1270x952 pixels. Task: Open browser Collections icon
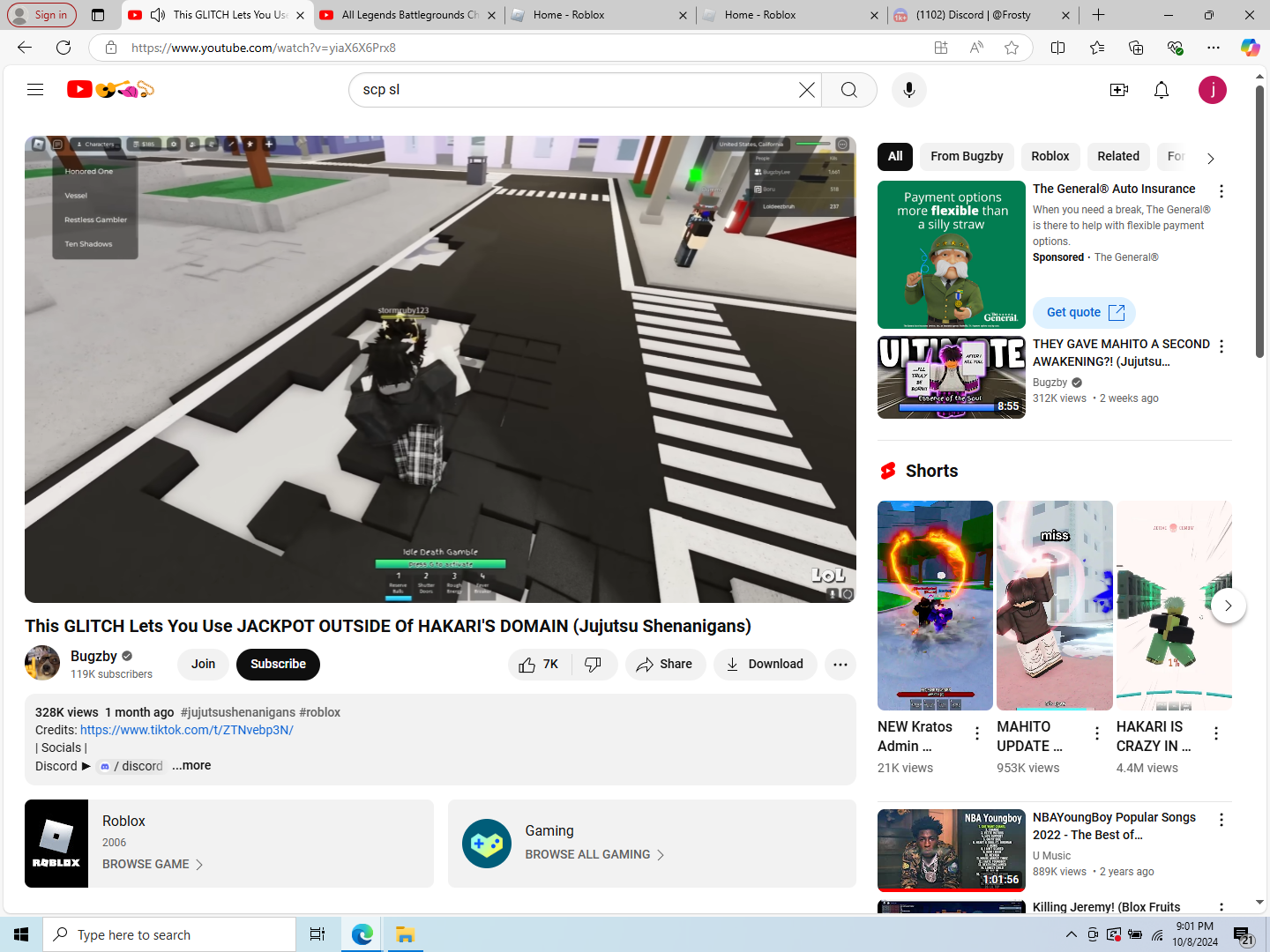click(1136, 48)
